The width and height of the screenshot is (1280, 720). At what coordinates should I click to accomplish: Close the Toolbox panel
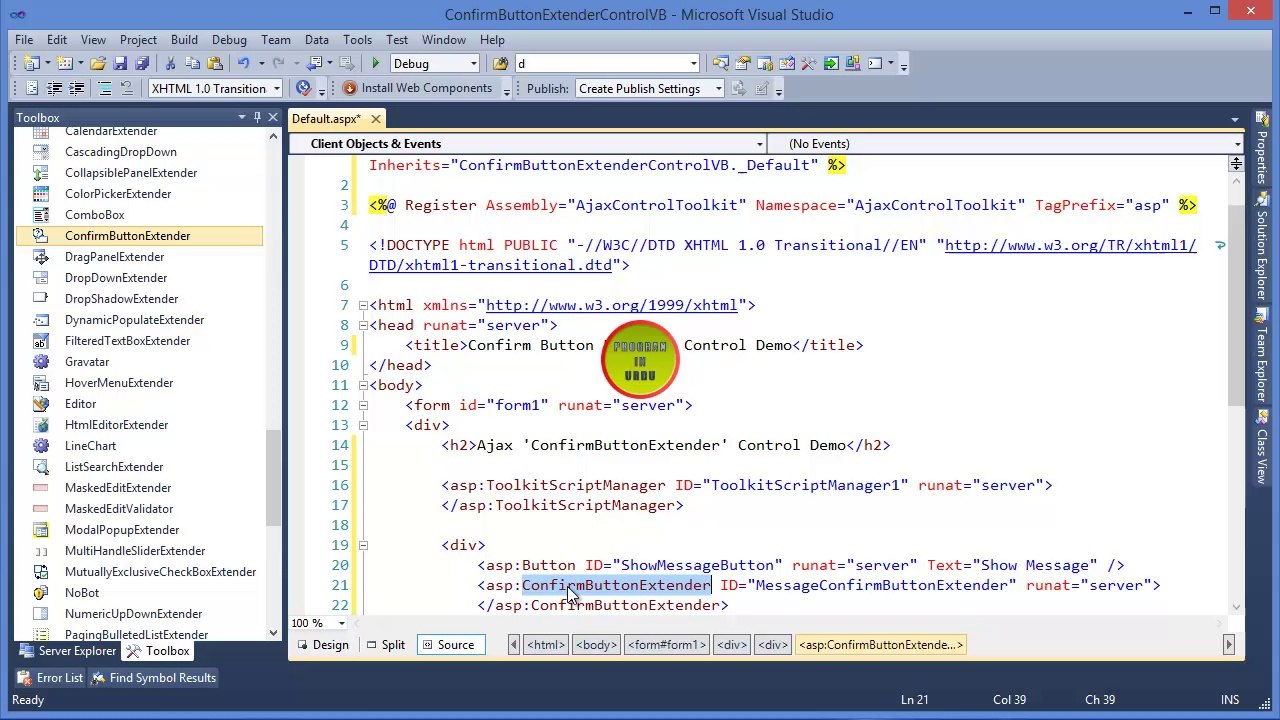click(x=273, y=117)
